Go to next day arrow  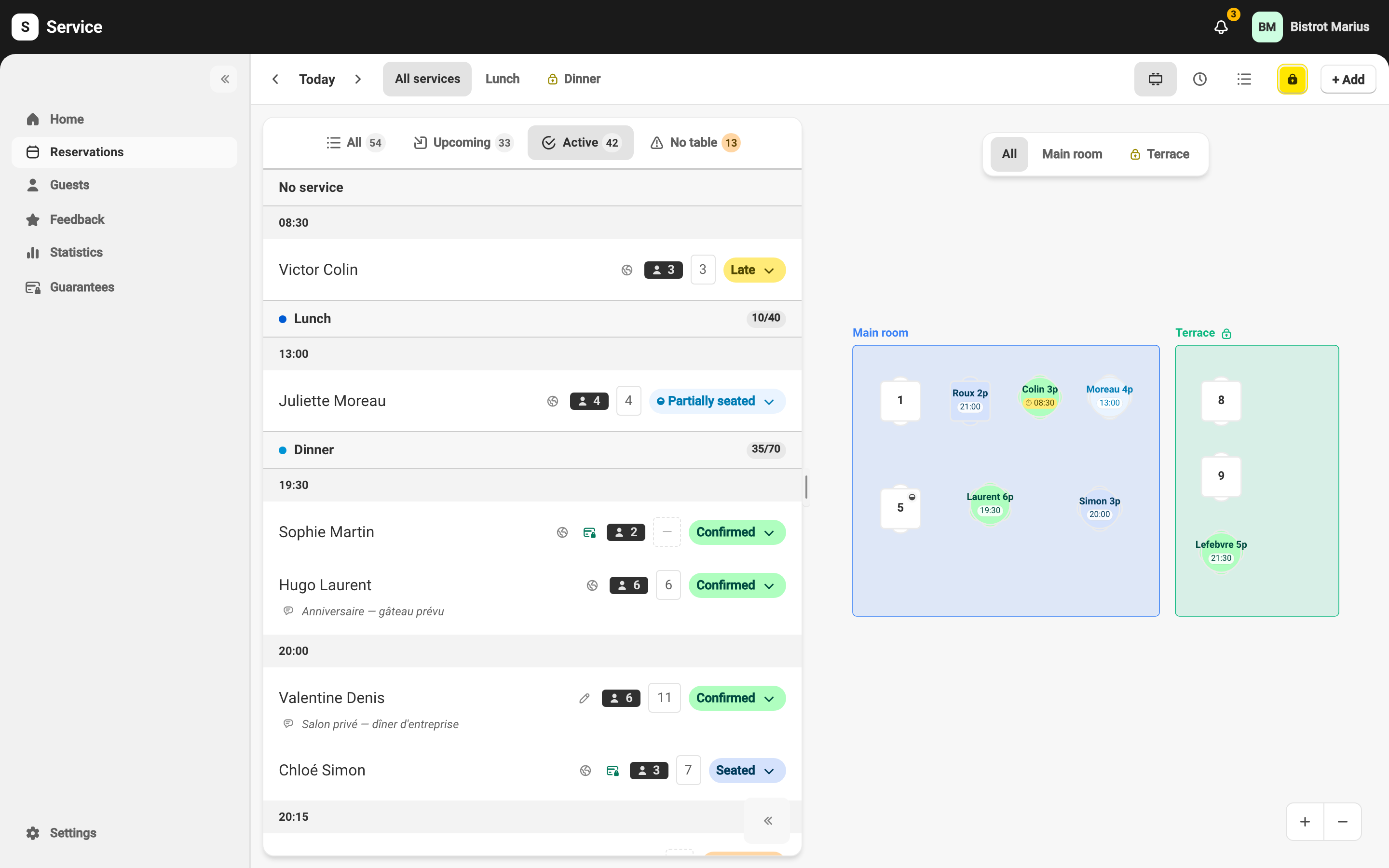[x=358, y=79]
